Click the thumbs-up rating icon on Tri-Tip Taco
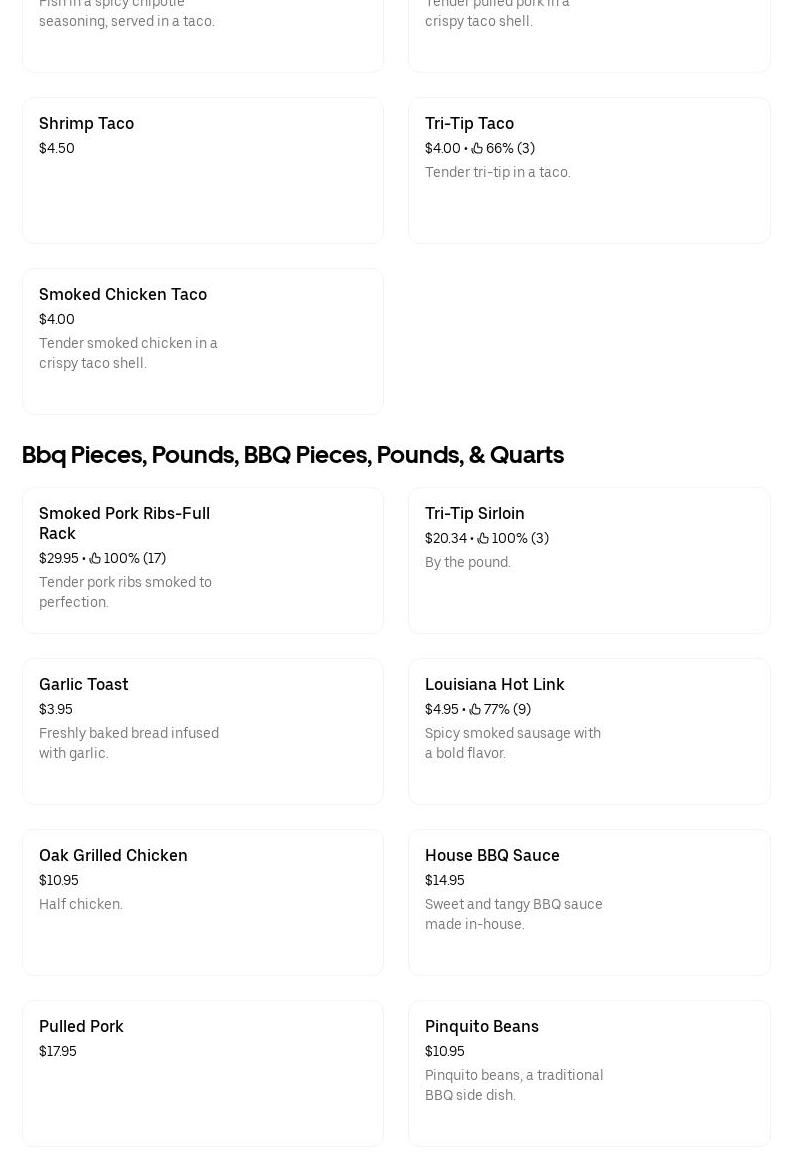 click(478, 148)
